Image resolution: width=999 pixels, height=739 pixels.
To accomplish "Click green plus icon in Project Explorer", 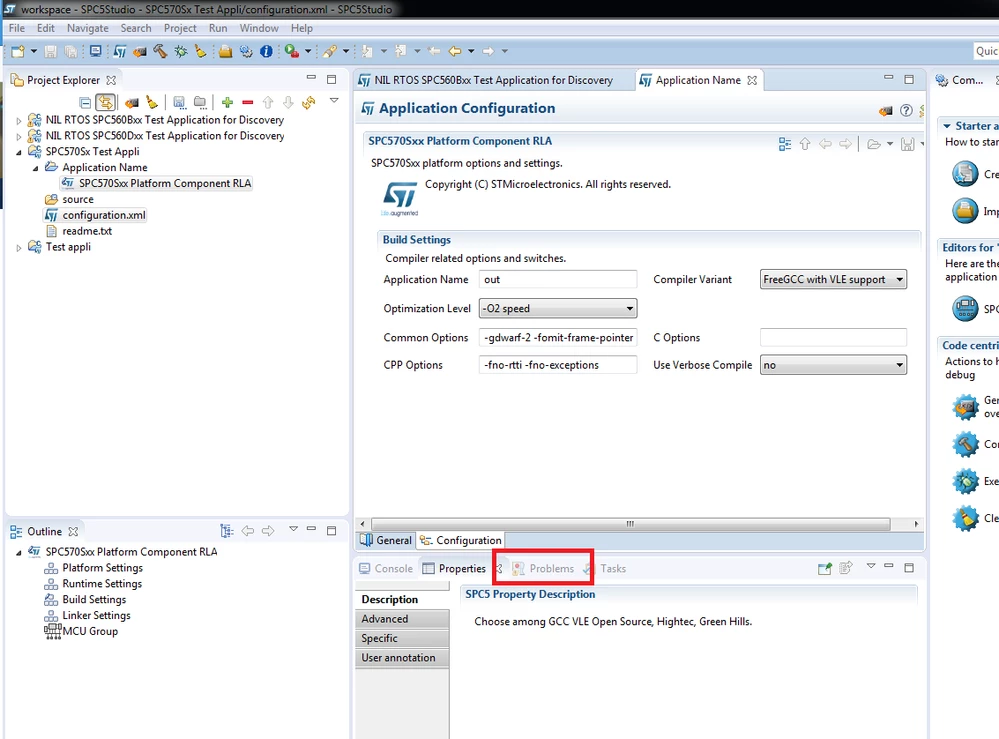I will click(x=227, y=102).
